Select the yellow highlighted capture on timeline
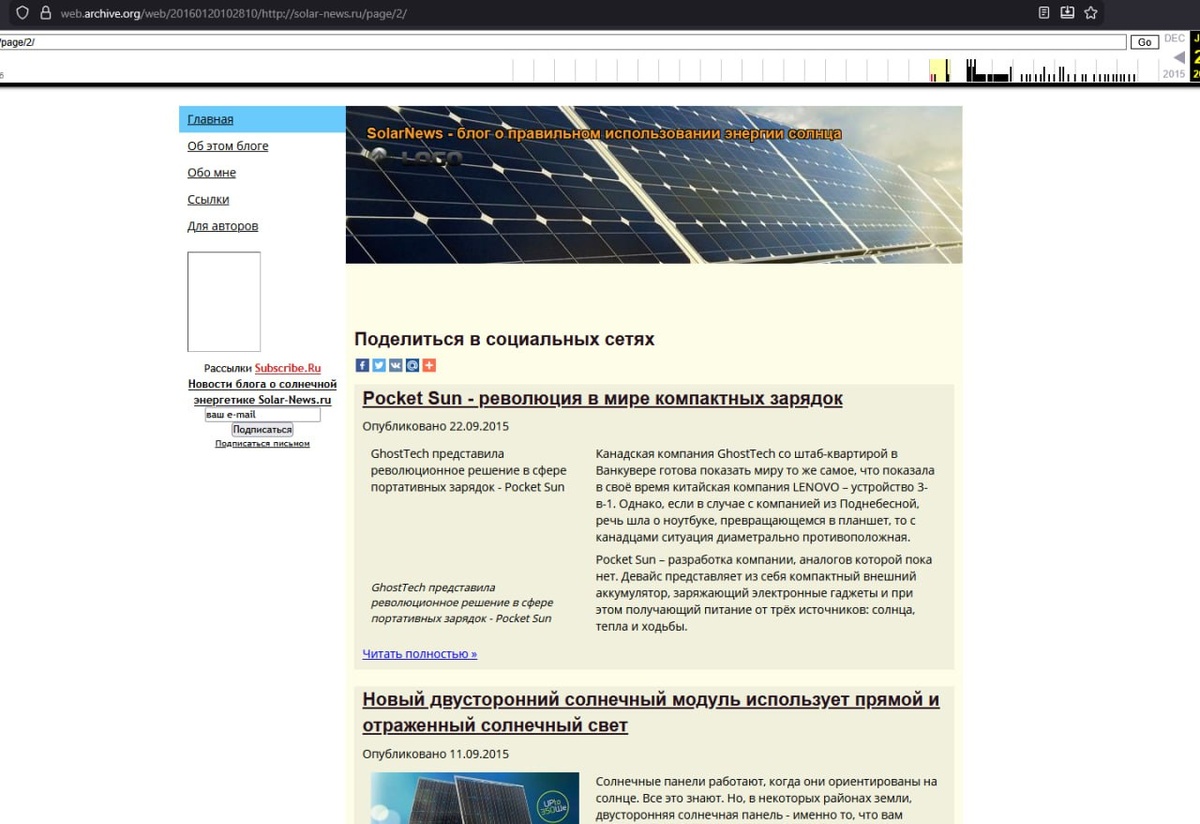 click(939, 71)
